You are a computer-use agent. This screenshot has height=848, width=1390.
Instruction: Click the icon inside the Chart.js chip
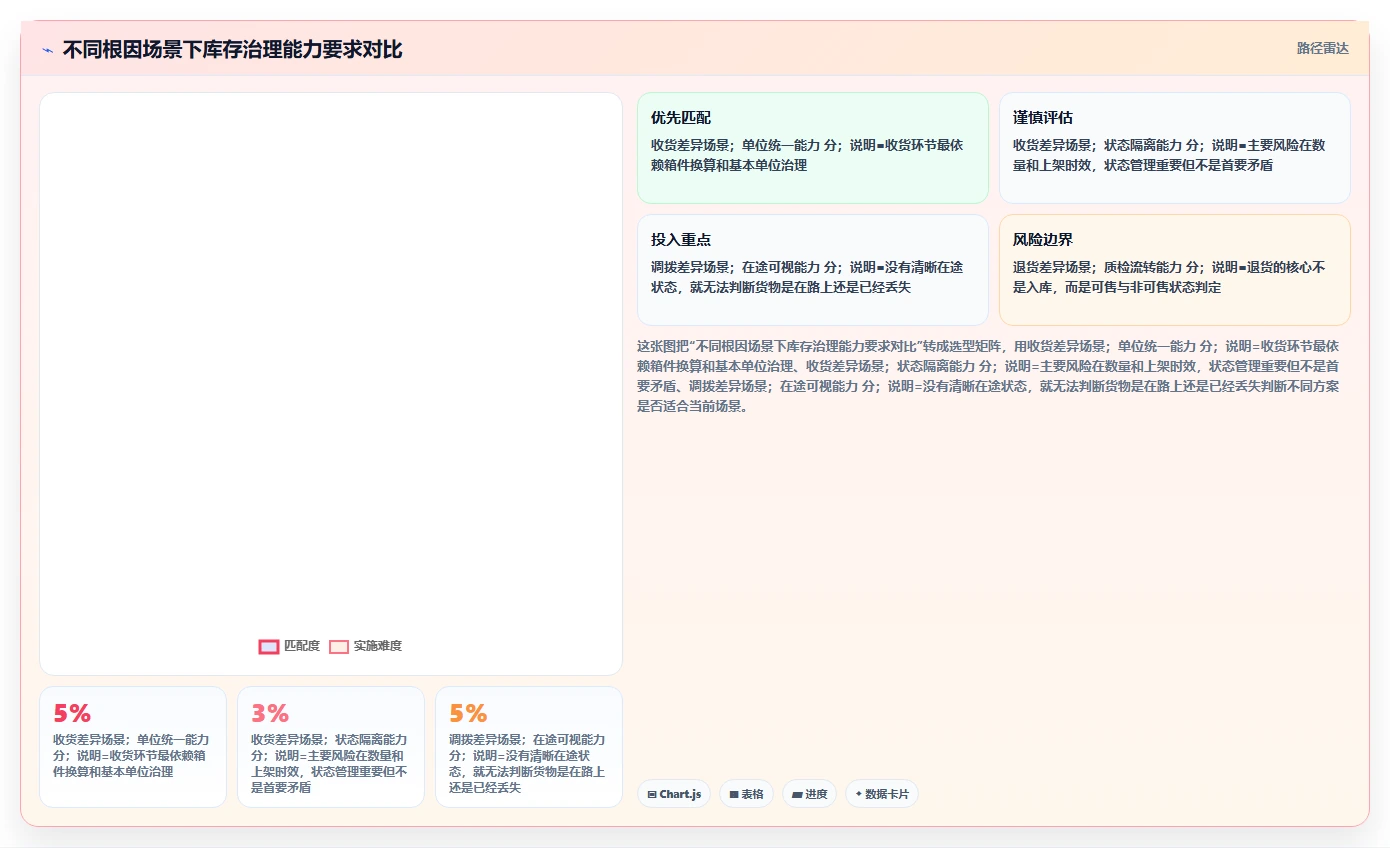click(x=652, y=794)
